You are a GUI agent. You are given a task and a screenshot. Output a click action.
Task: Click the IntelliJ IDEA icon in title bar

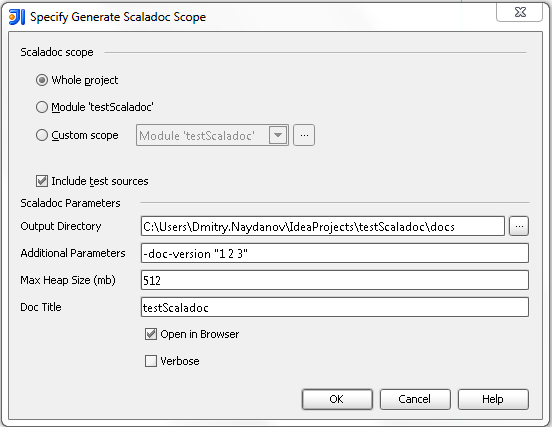(x=17, y=17)
